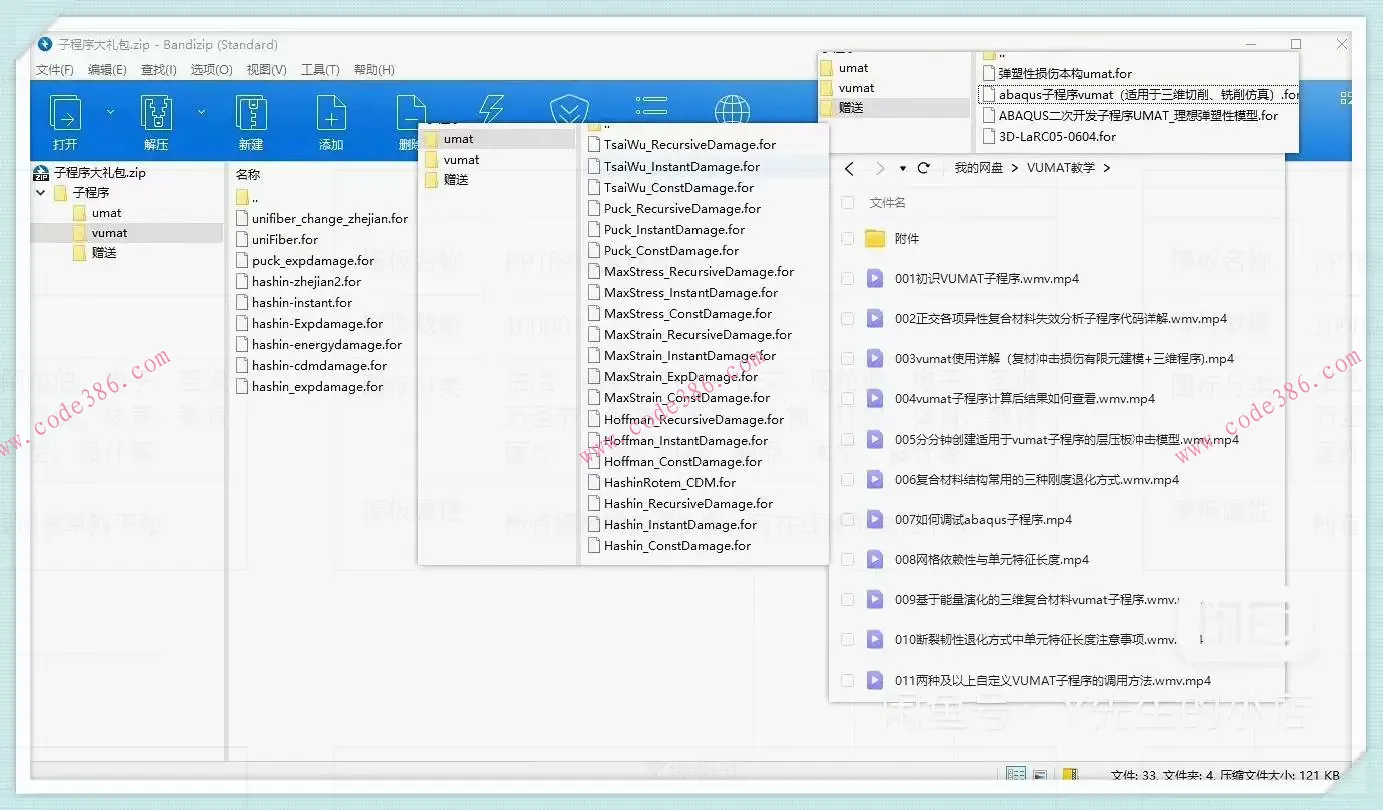This screenshot has width=1383, height=810.
Task: Expand the chevron after 我的网盘 breadcrumb
Action: click(x=1014, y=168)
